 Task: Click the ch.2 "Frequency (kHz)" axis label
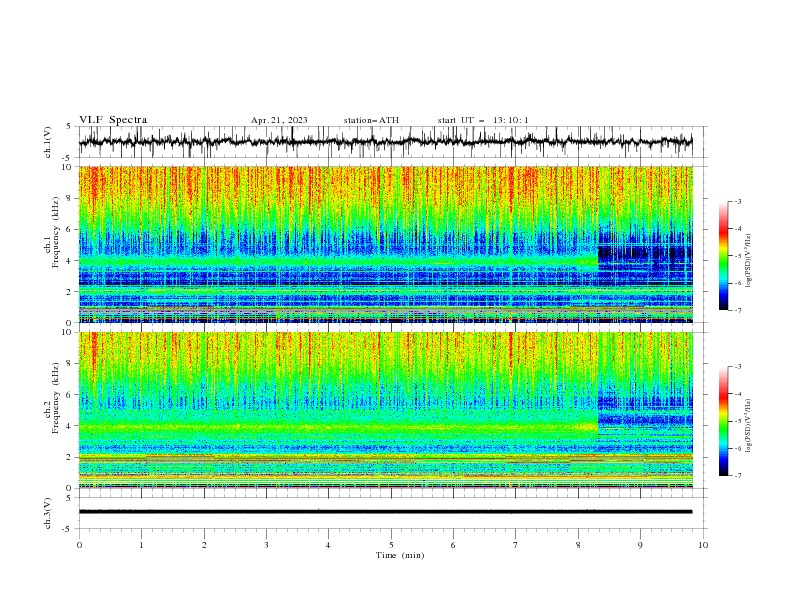[56, 397]
